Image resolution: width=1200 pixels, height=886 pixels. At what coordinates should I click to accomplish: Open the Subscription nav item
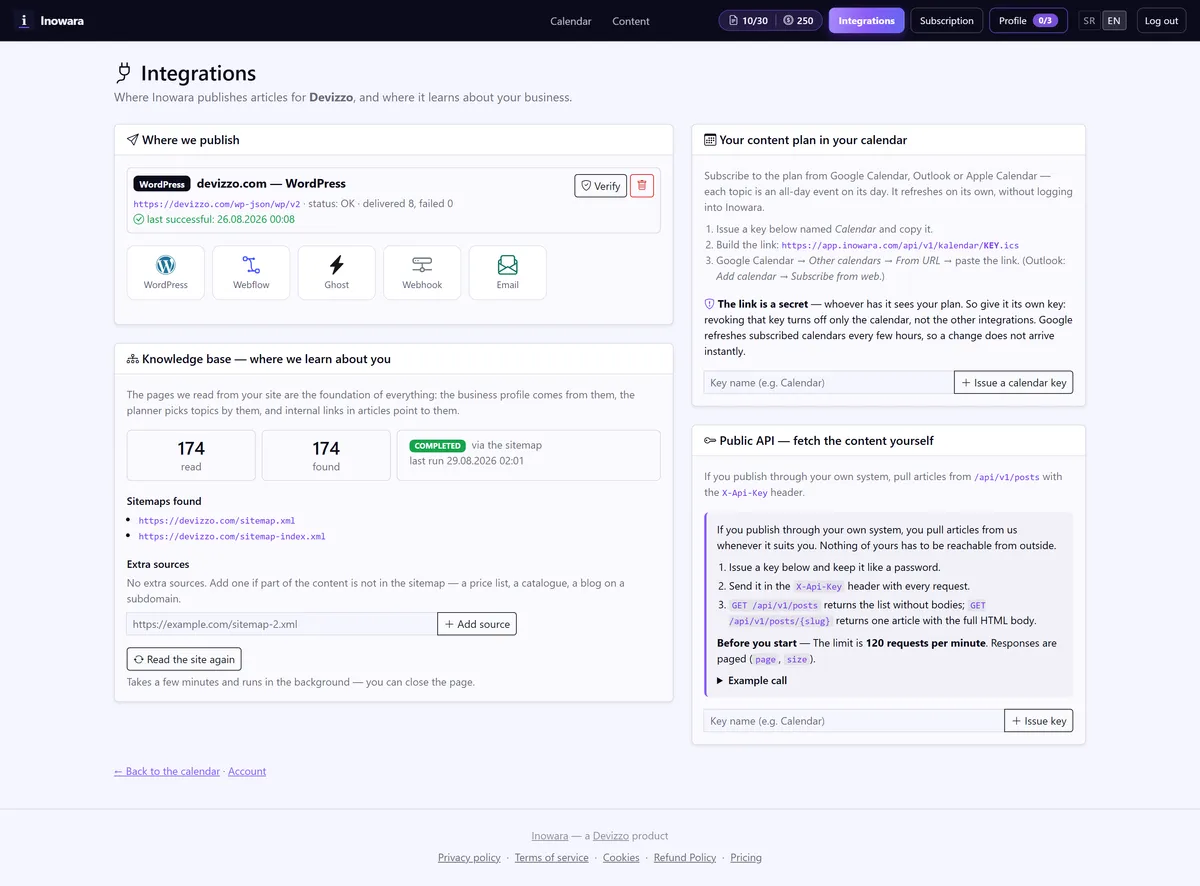coord(947,20)
